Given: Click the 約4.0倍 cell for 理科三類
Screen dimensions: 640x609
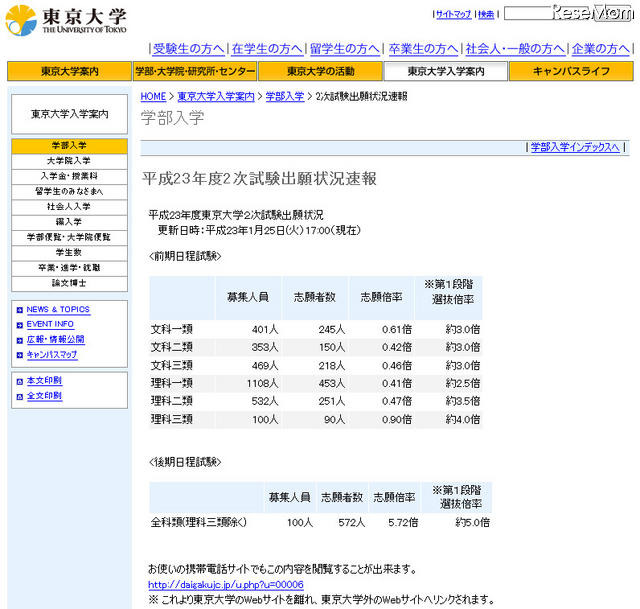Looking at the screenshot, I should (463, 420).
